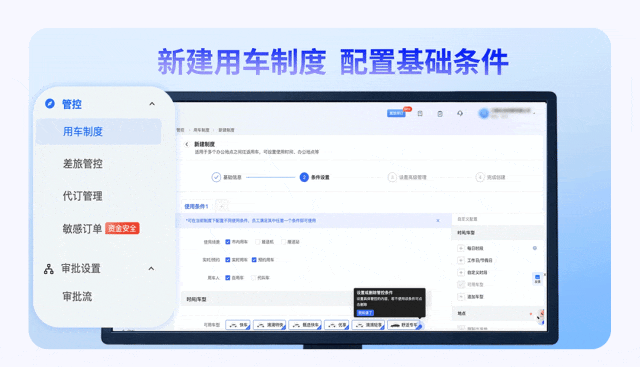The image size is (640, 367).
Task: Select the second car type chip
Action: pyautogui.click(x=269, y=325)
